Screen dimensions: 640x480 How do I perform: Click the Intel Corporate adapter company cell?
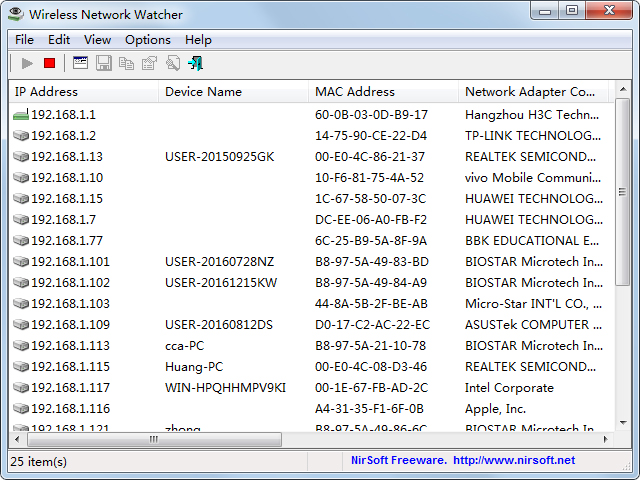[509, 387]
